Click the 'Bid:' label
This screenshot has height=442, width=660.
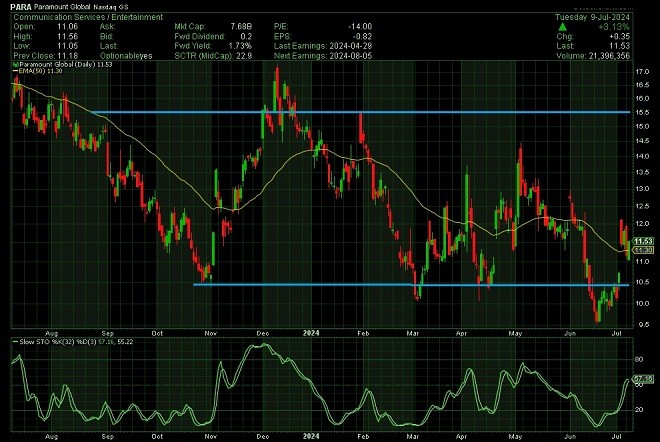[x=106, y=36]
